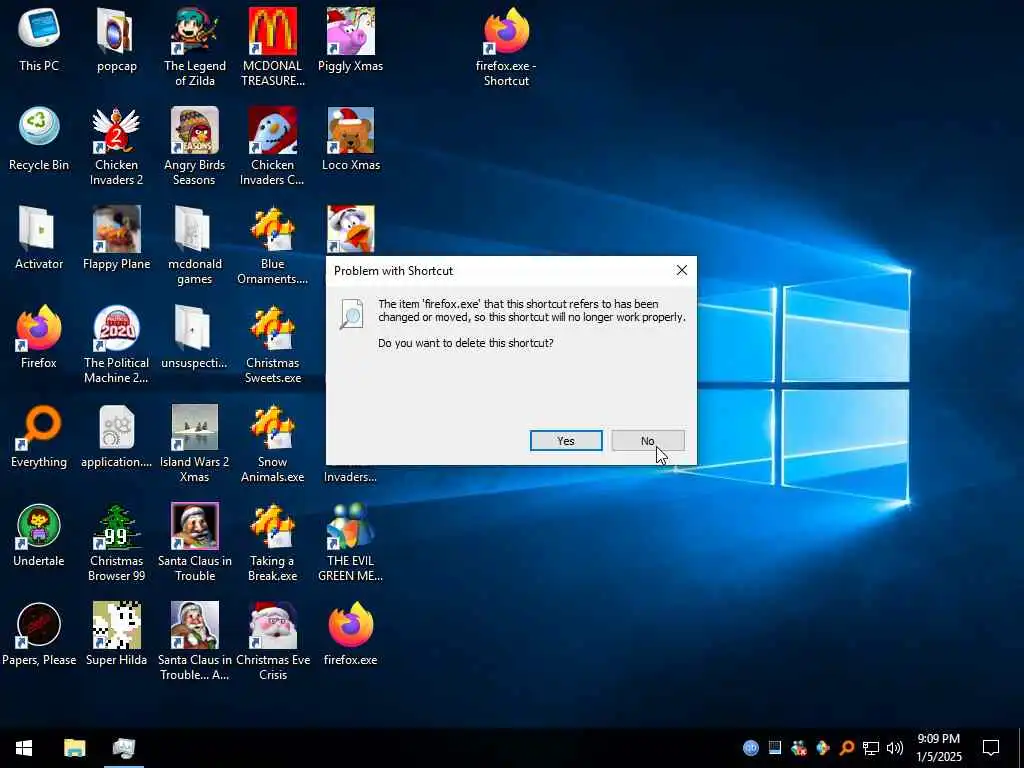Viewport: 1024px width, 768px height.
Task: Select the Taking a Break.exe icon
Action: (272, 543)
